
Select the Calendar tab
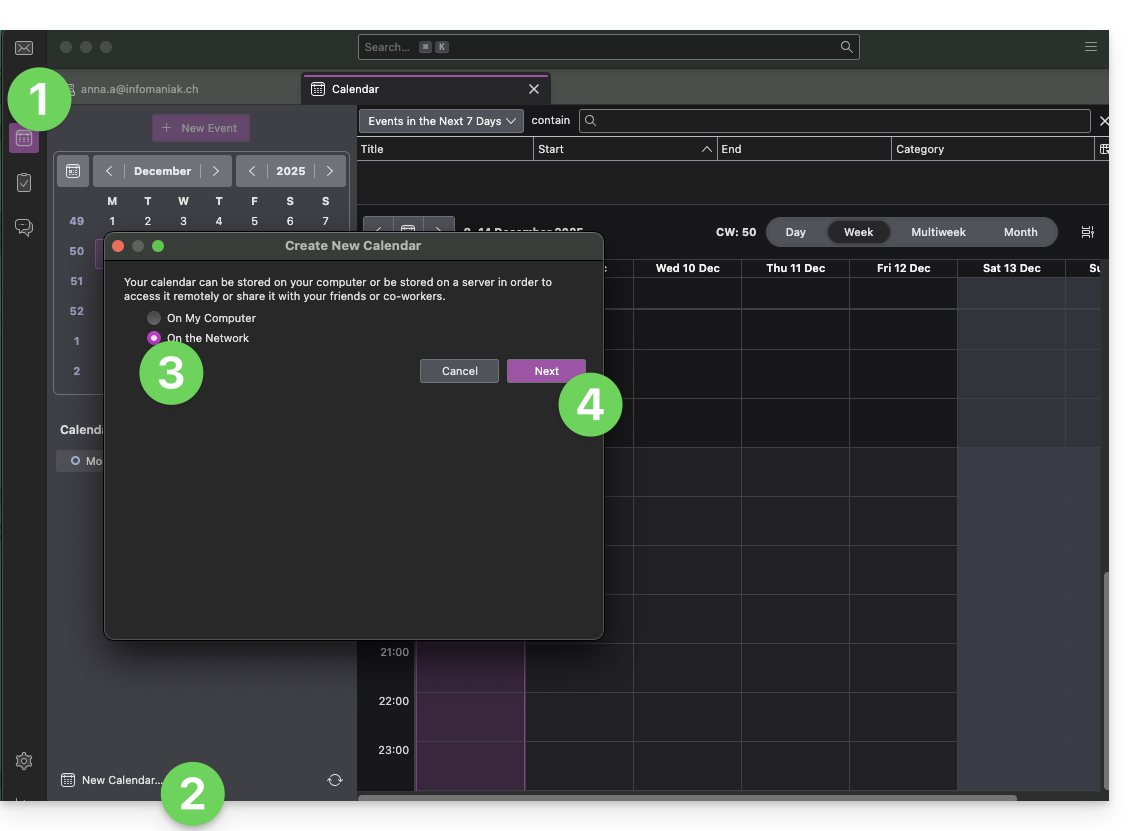click(425, 89)
